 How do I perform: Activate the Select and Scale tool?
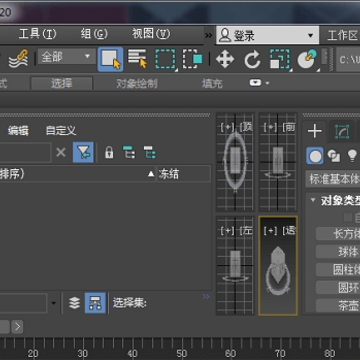point(279,59)
